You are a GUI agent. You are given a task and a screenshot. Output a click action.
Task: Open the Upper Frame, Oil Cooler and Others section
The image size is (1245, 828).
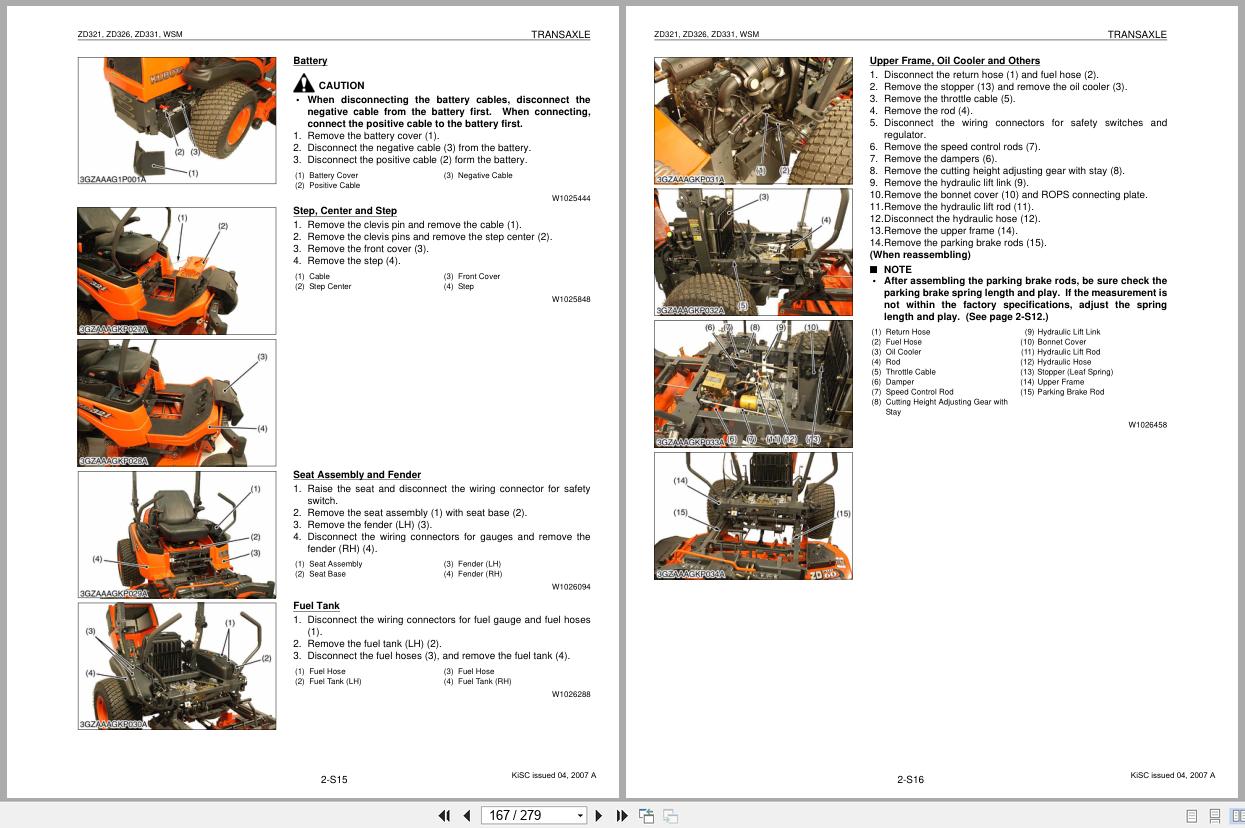click(x=957, y=60)
